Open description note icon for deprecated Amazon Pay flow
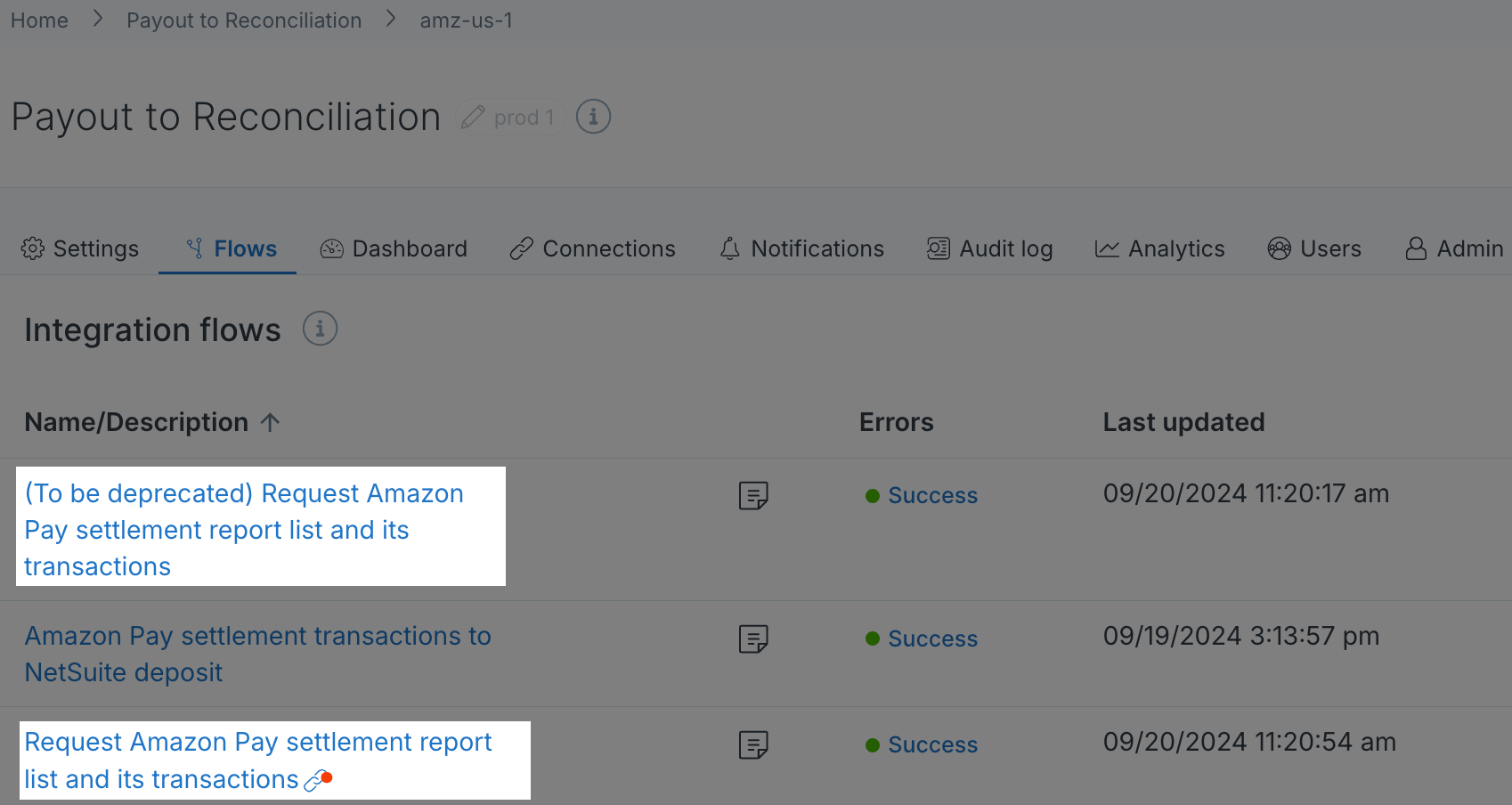This screenshot has width=1512, height=805. (753, 495)
